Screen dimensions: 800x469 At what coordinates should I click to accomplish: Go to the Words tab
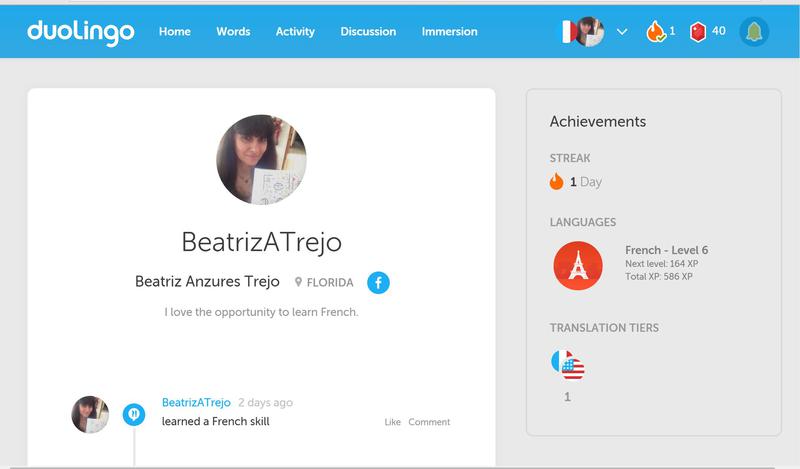coord(233,32)
